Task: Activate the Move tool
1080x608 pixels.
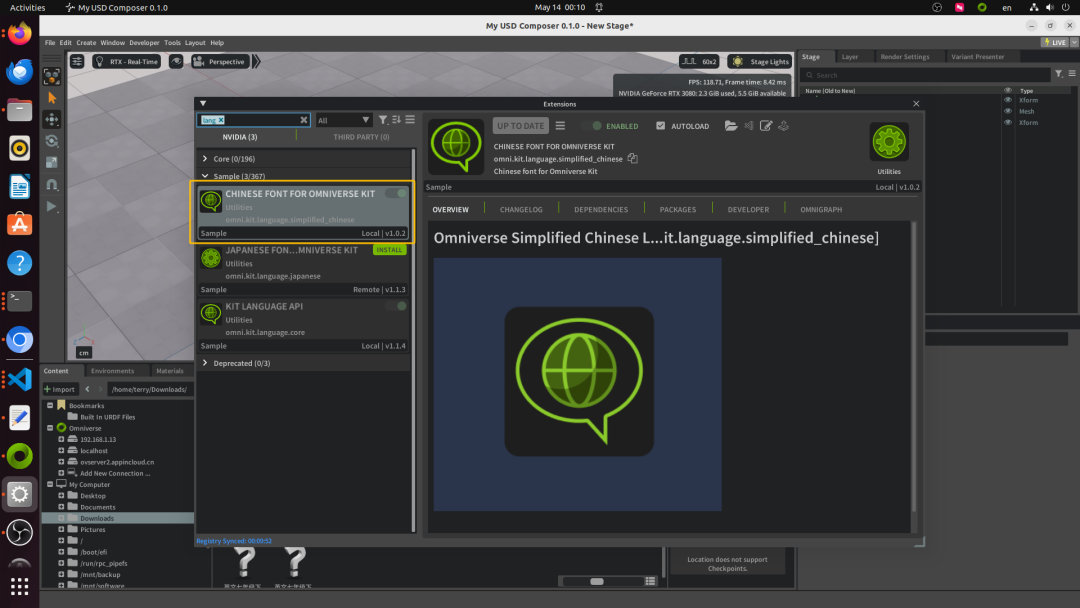Action: point(52,119)
